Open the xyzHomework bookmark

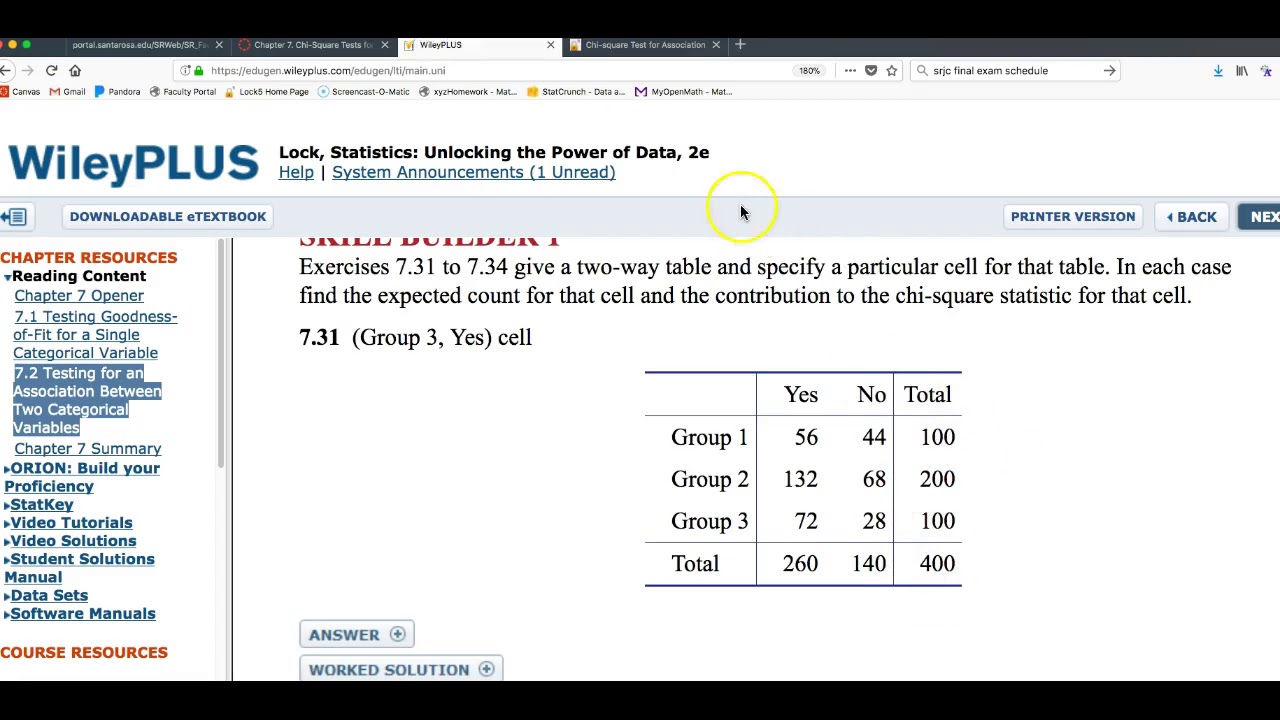[x=467, y=92]
